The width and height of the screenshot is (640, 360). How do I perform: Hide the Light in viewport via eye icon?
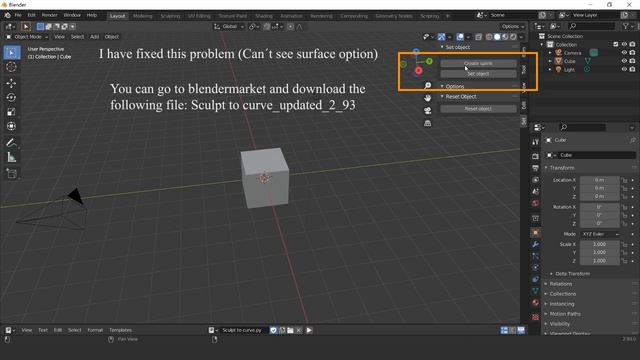[624, 69]
